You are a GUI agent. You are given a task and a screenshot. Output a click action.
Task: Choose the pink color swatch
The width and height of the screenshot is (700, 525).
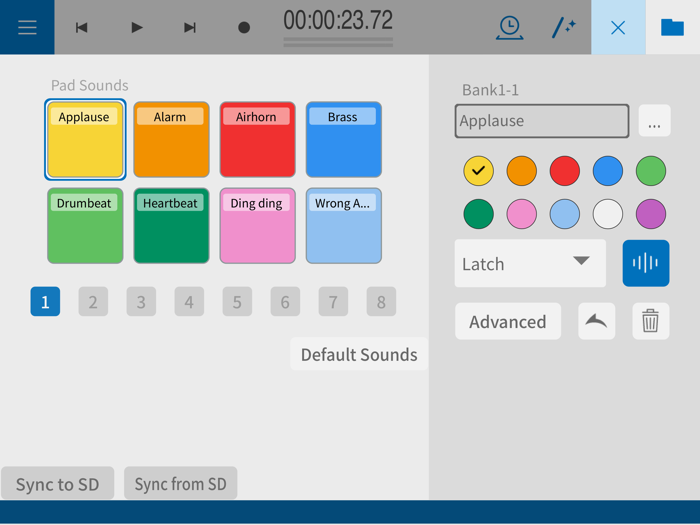[x=521, y=214]
